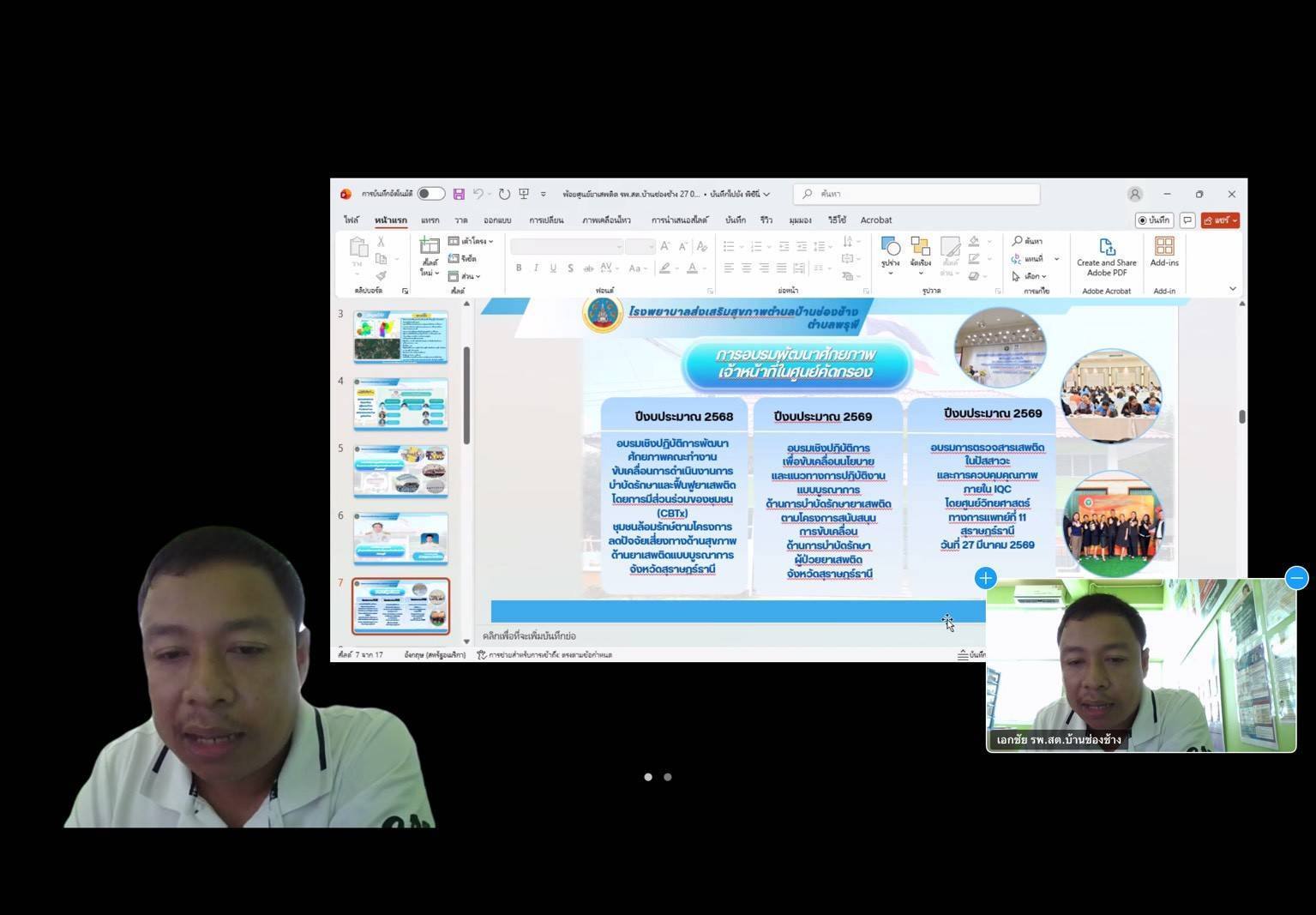Click Create and Share Adobe PDF

point(1106,256)
